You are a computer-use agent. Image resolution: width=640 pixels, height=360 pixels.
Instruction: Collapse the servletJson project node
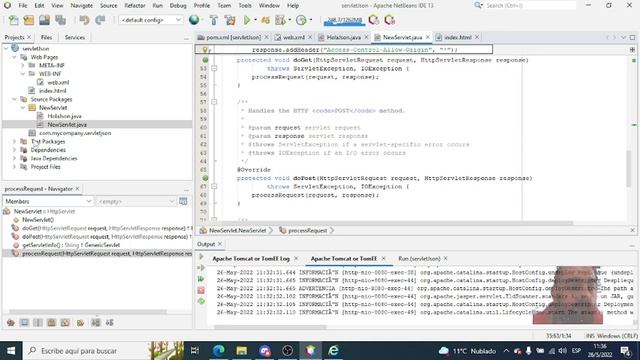coord(6,48)
